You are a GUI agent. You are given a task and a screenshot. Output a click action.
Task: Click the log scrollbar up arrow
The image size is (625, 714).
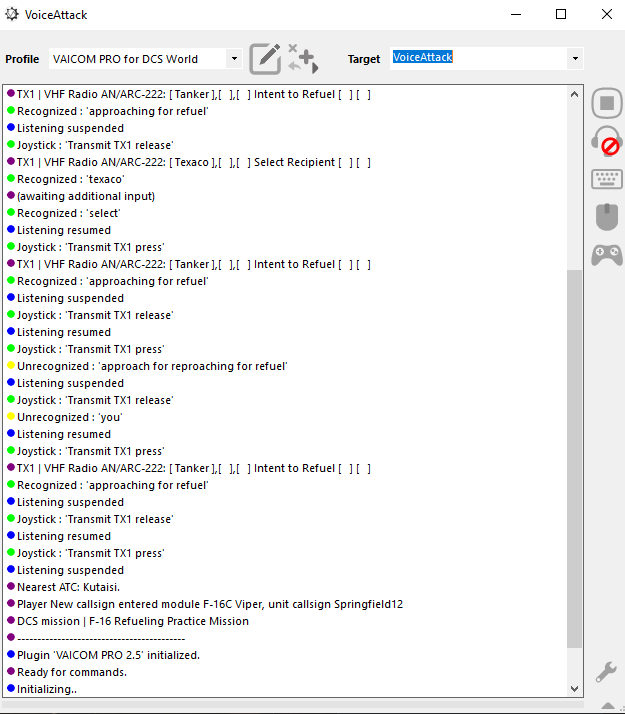pyautogui.click(x=574, y=94)
